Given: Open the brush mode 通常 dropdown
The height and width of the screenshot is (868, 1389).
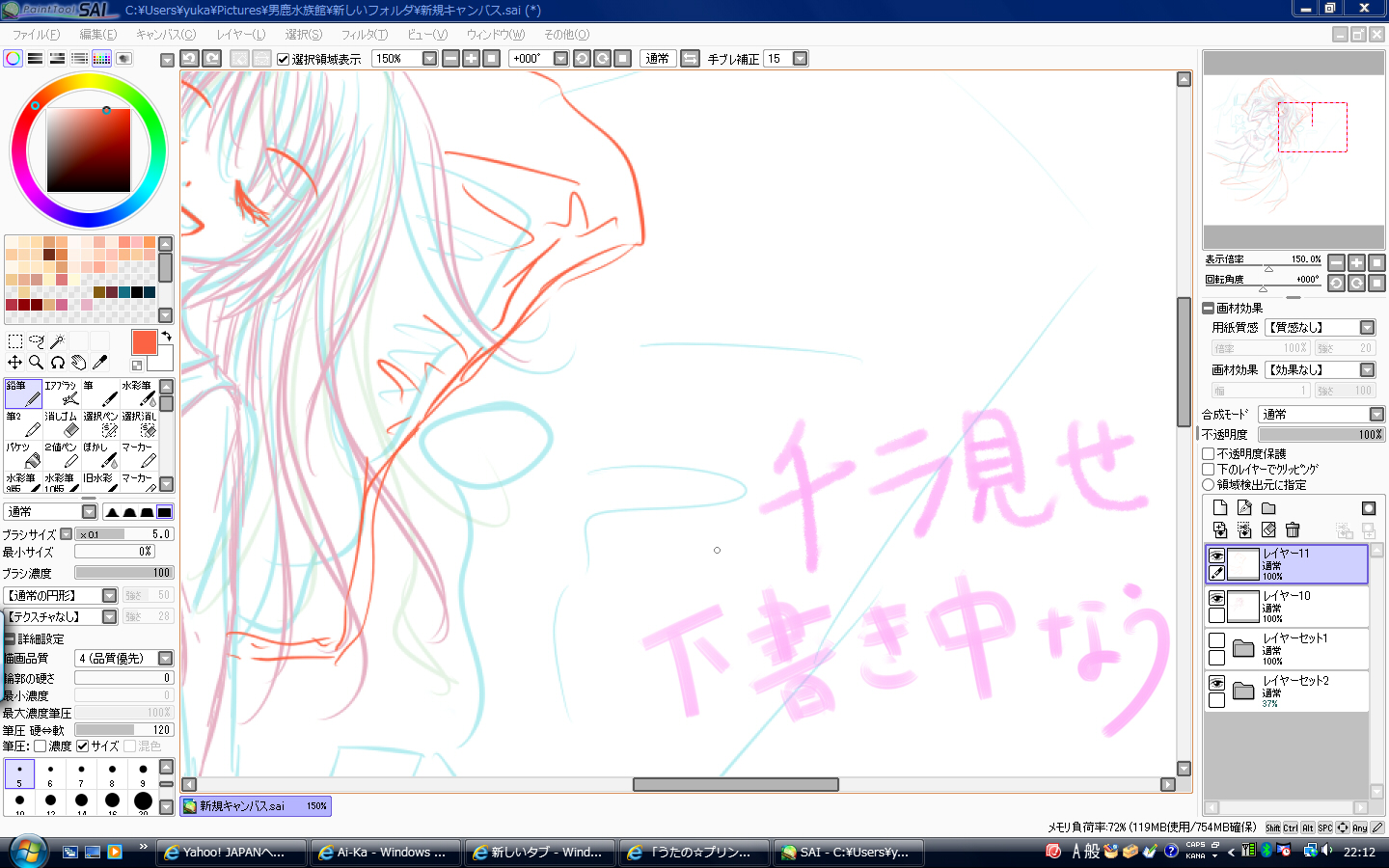Looking at the screenshot, I should 89,512.
